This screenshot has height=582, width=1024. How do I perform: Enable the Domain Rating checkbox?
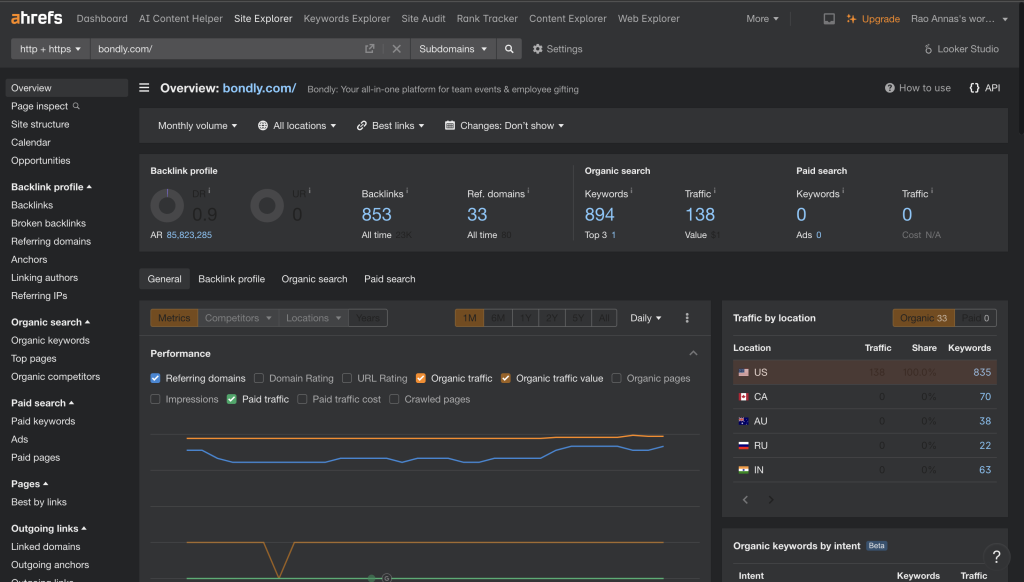259,378
